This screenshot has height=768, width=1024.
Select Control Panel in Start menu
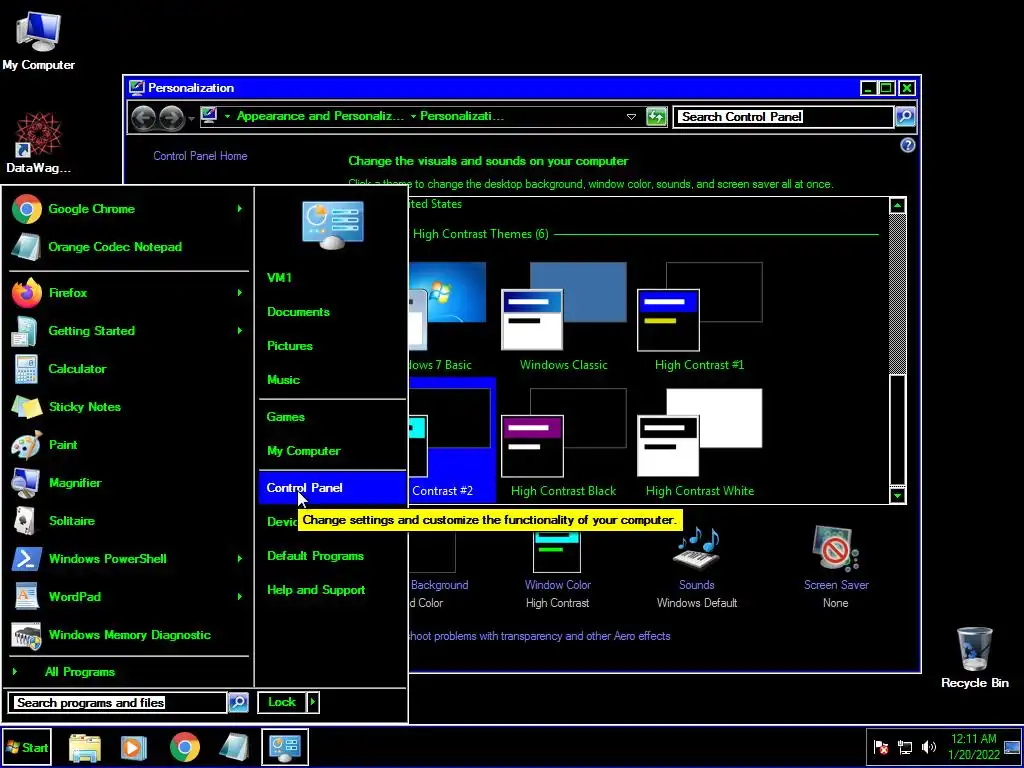point(332,488)
